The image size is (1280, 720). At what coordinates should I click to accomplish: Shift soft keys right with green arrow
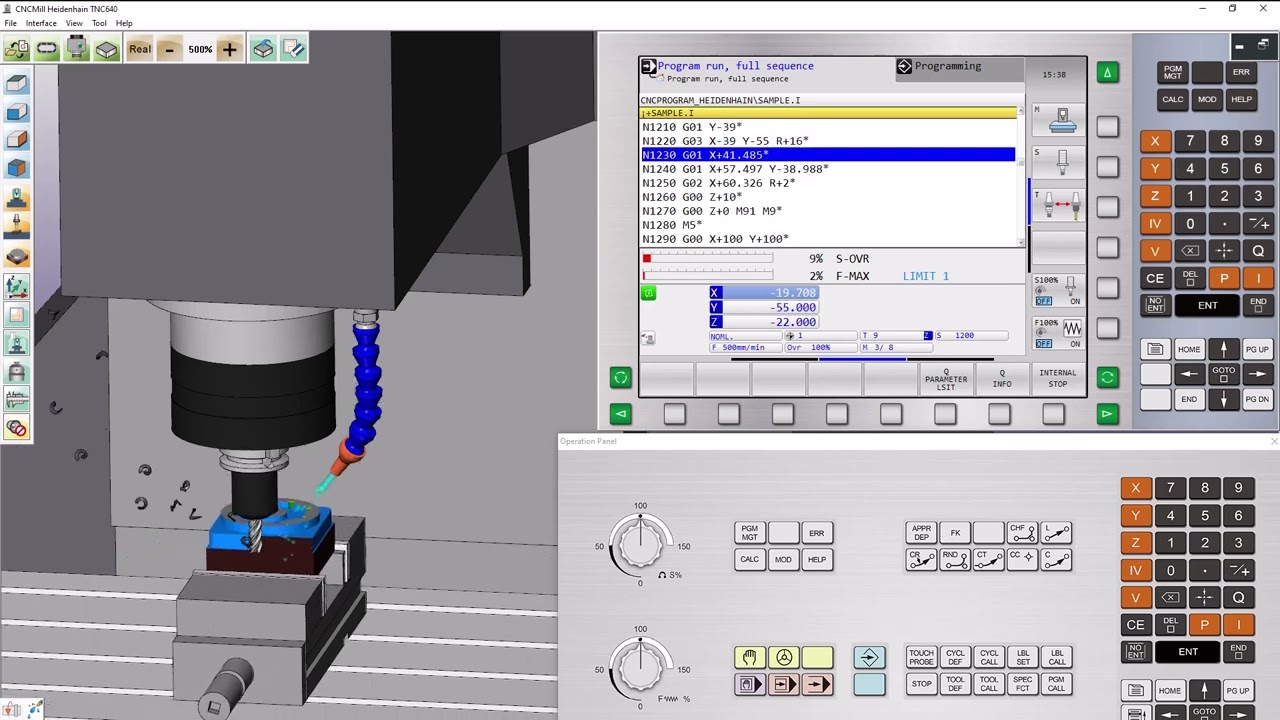point(1107,414)
